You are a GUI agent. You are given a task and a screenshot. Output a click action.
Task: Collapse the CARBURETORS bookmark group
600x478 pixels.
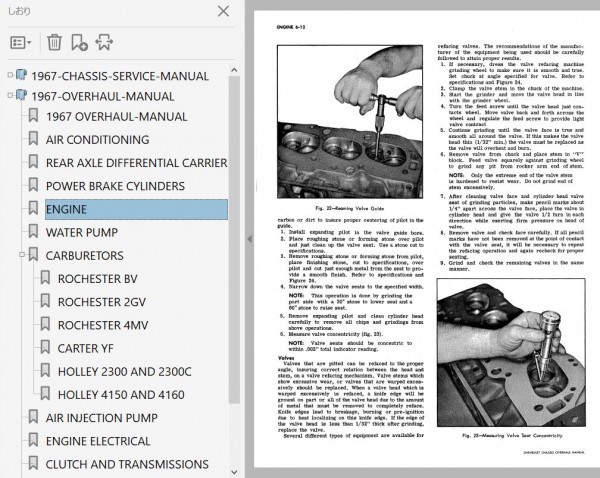22,254
